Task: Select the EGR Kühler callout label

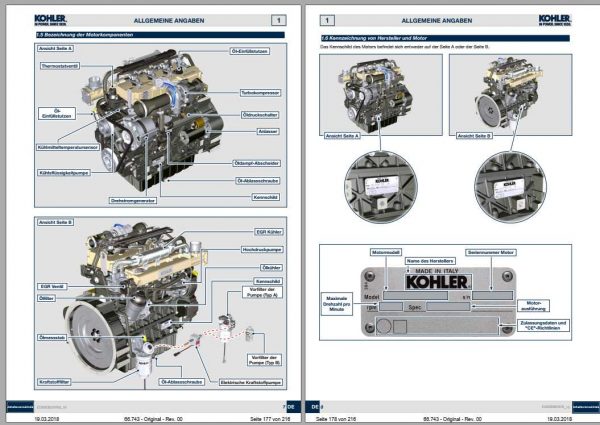Action: (x=269, y=232)
